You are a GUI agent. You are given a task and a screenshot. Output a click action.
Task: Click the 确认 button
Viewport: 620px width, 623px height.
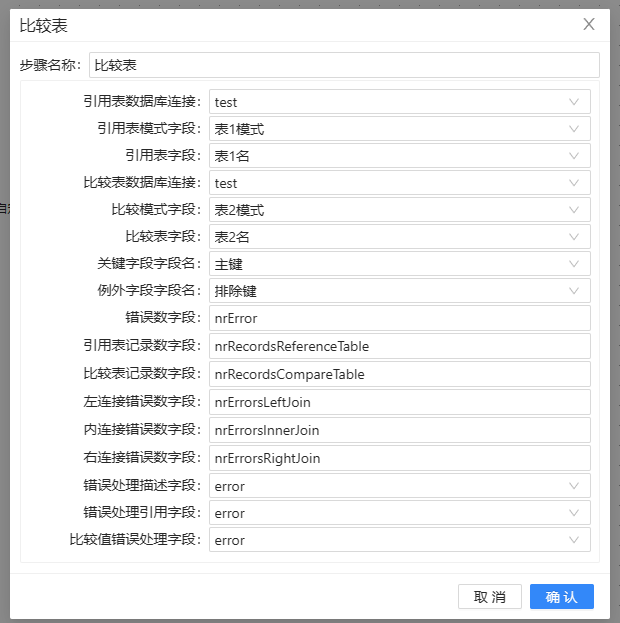(x=561, y=596)
